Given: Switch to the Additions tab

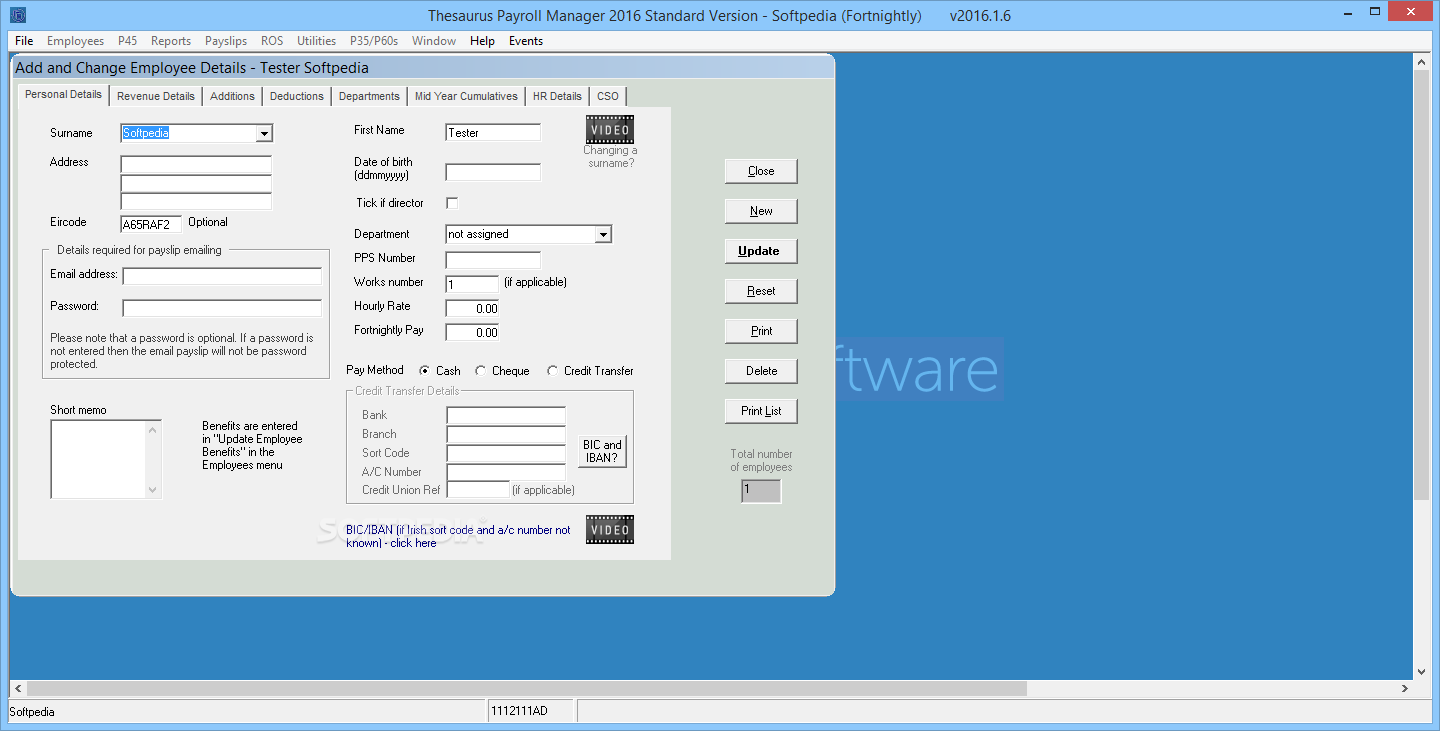Looking at the screenshot, I should point(233,96).
